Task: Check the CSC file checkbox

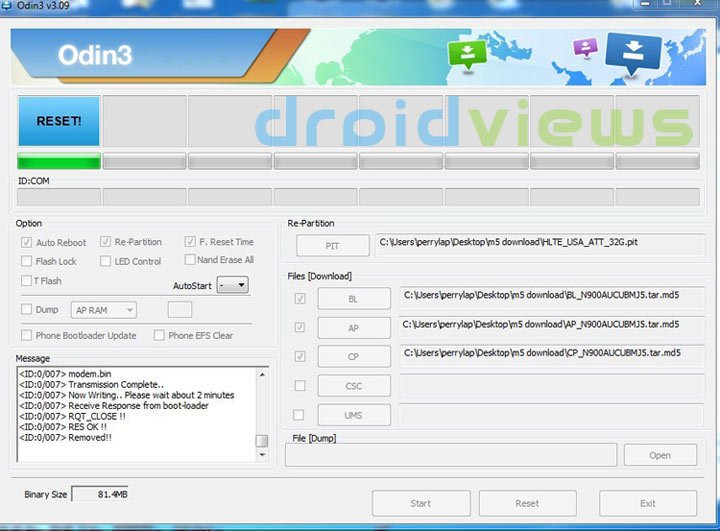Action: [x=300, y=385]
